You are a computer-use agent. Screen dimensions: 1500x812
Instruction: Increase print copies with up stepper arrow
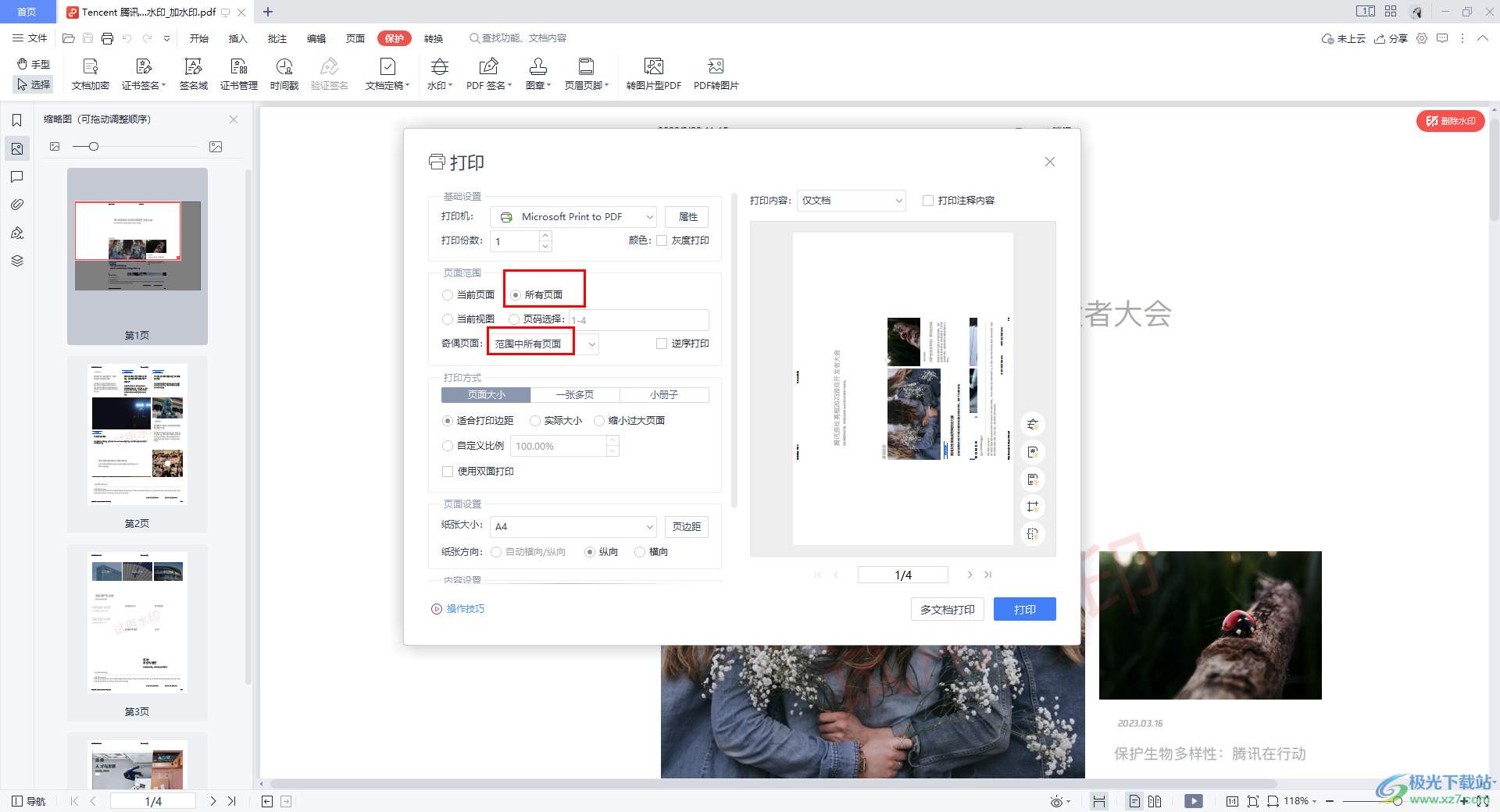point(545,235)
